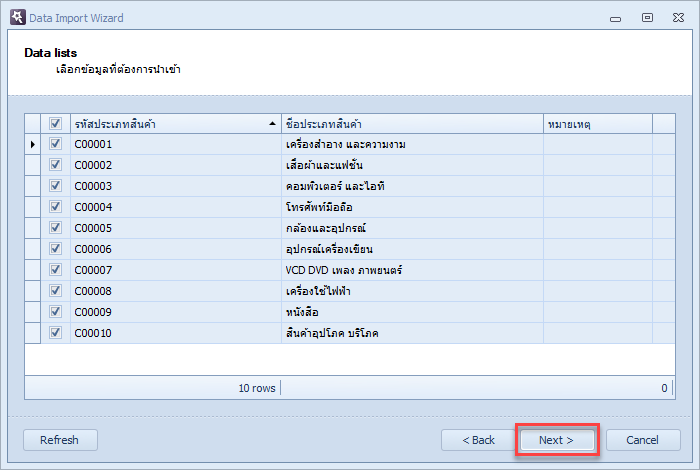This screenshot has width=700, height=470.
Task: Toggle the select-all checkbox in header
Action: point(55,123)
